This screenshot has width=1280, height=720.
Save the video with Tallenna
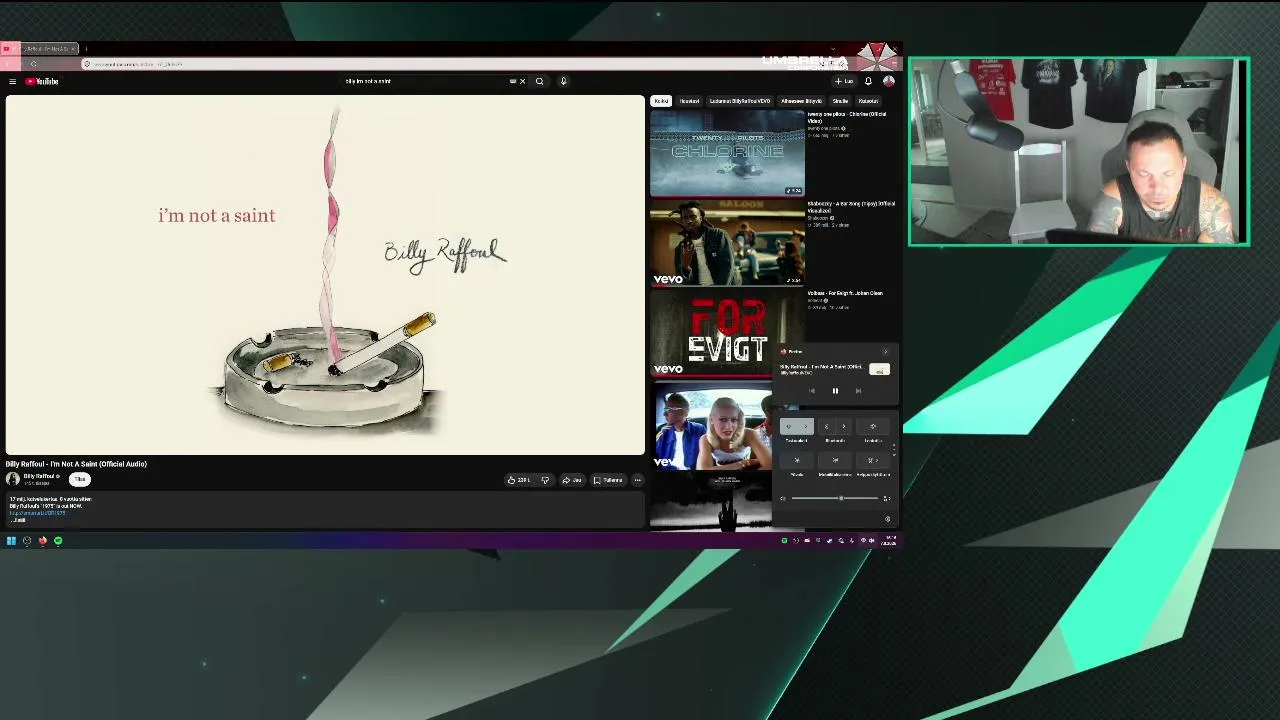pos(608,480)
